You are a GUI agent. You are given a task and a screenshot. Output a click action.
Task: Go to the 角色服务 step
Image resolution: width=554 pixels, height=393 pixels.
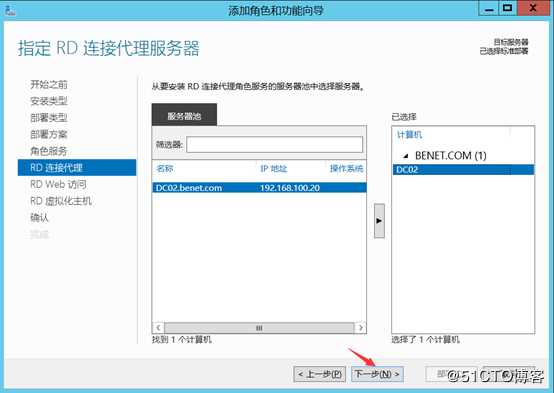[49, 151]
